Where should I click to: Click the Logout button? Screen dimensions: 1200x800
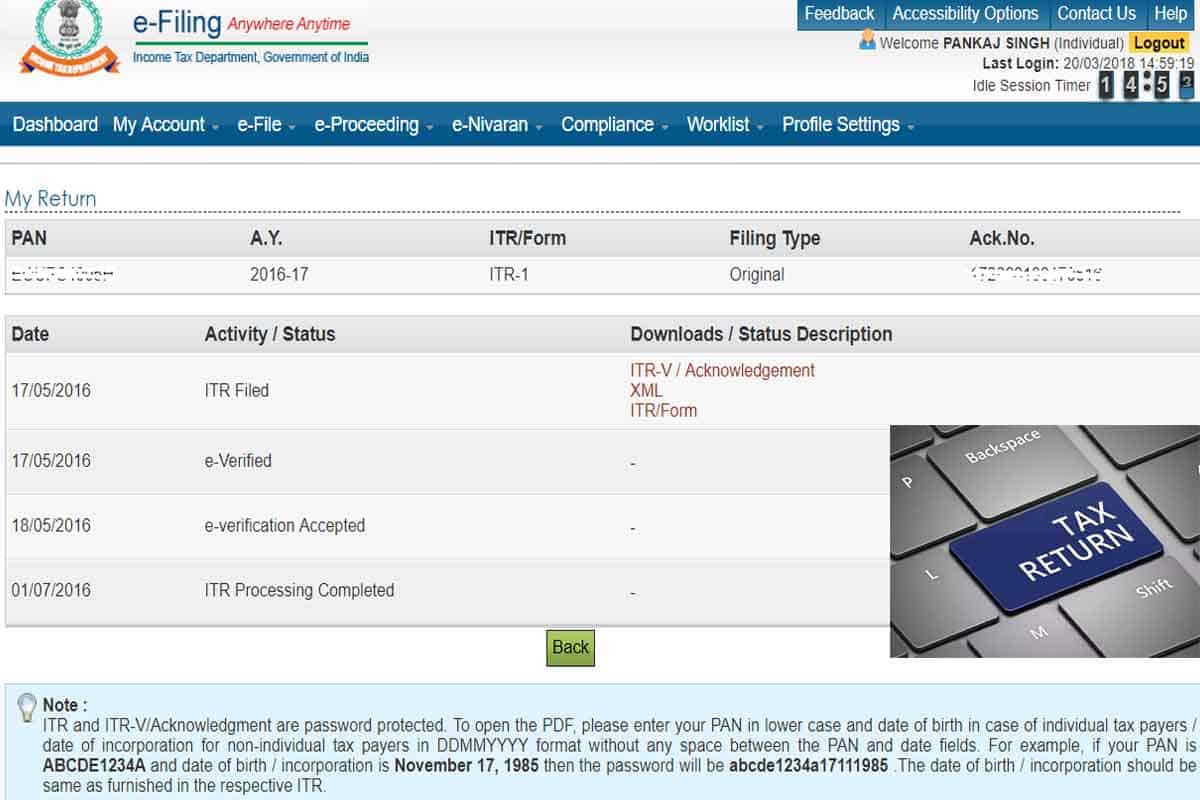[1159, 43]
